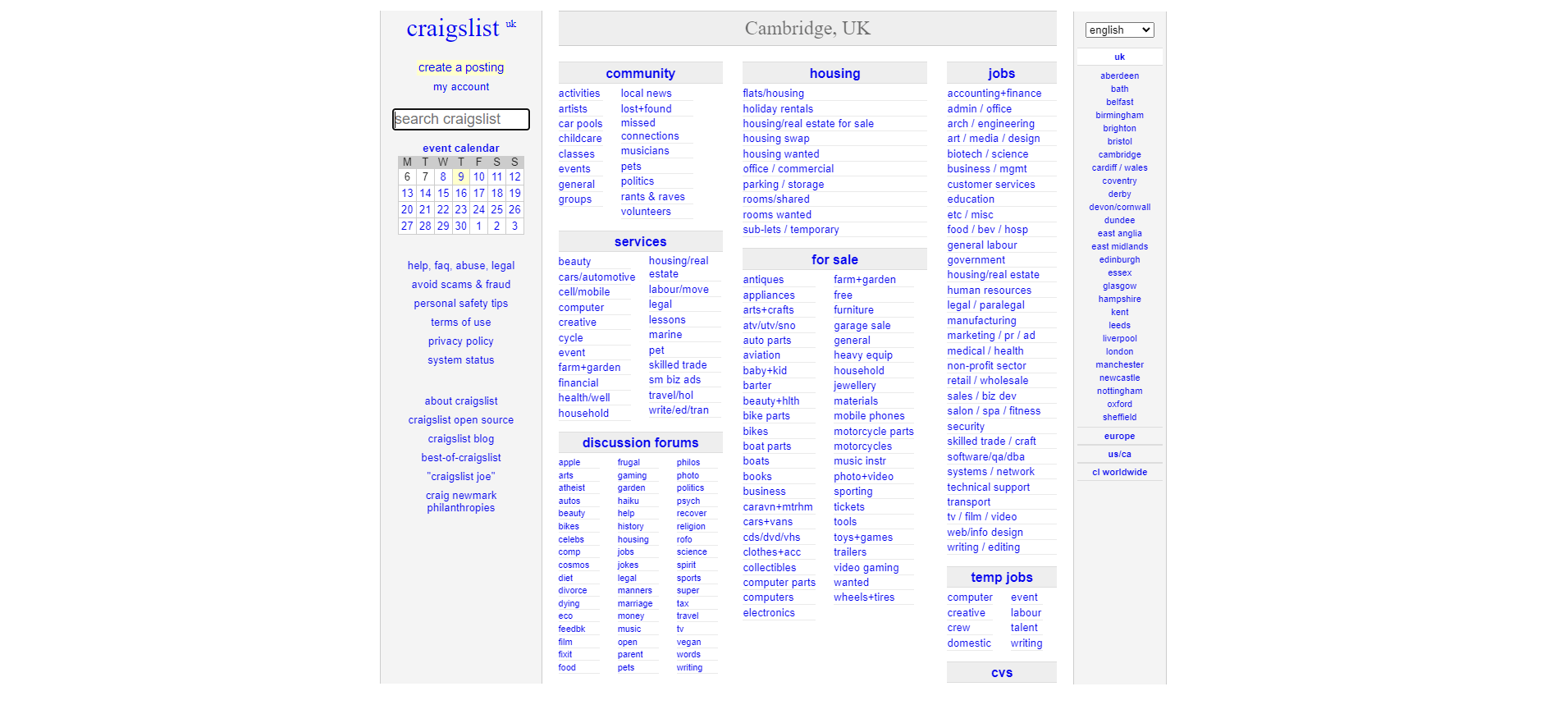1568x714 pixels.
Task: Open missed connections category
Action: pyautogui.click(x=650, y=130)
